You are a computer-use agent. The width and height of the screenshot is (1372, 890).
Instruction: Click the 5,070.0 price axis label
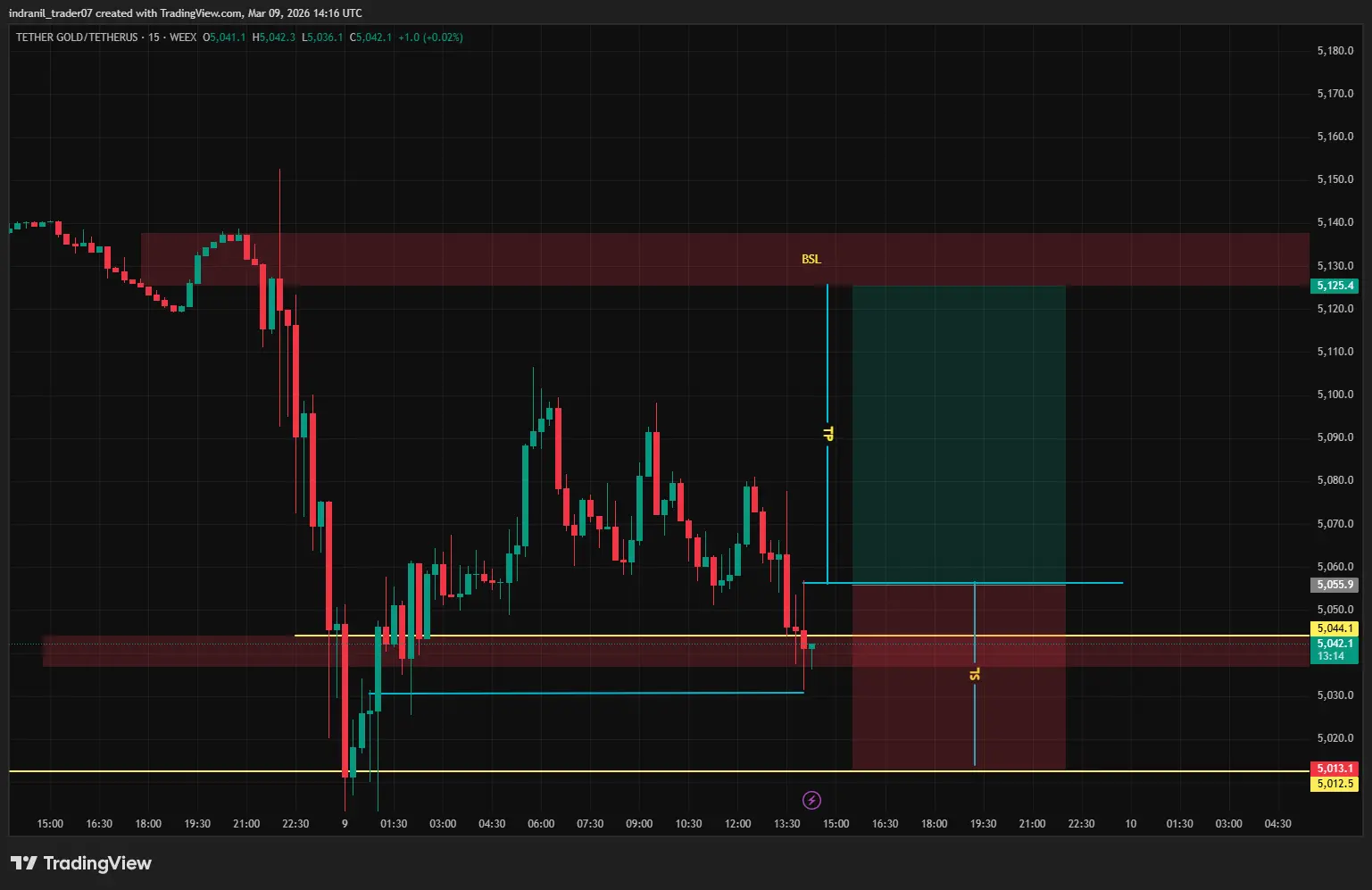pos(1335,524)
